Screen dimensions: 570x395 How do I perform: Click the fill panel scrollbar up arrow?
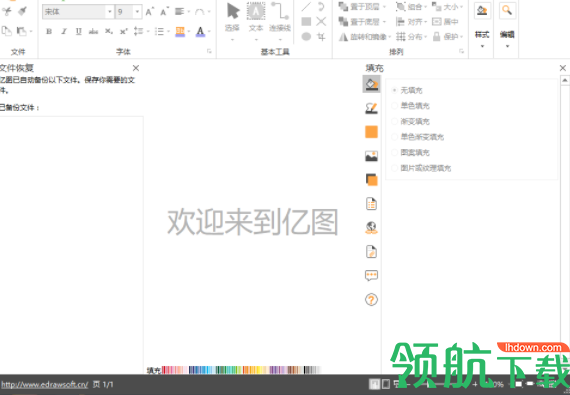[565, 80]
